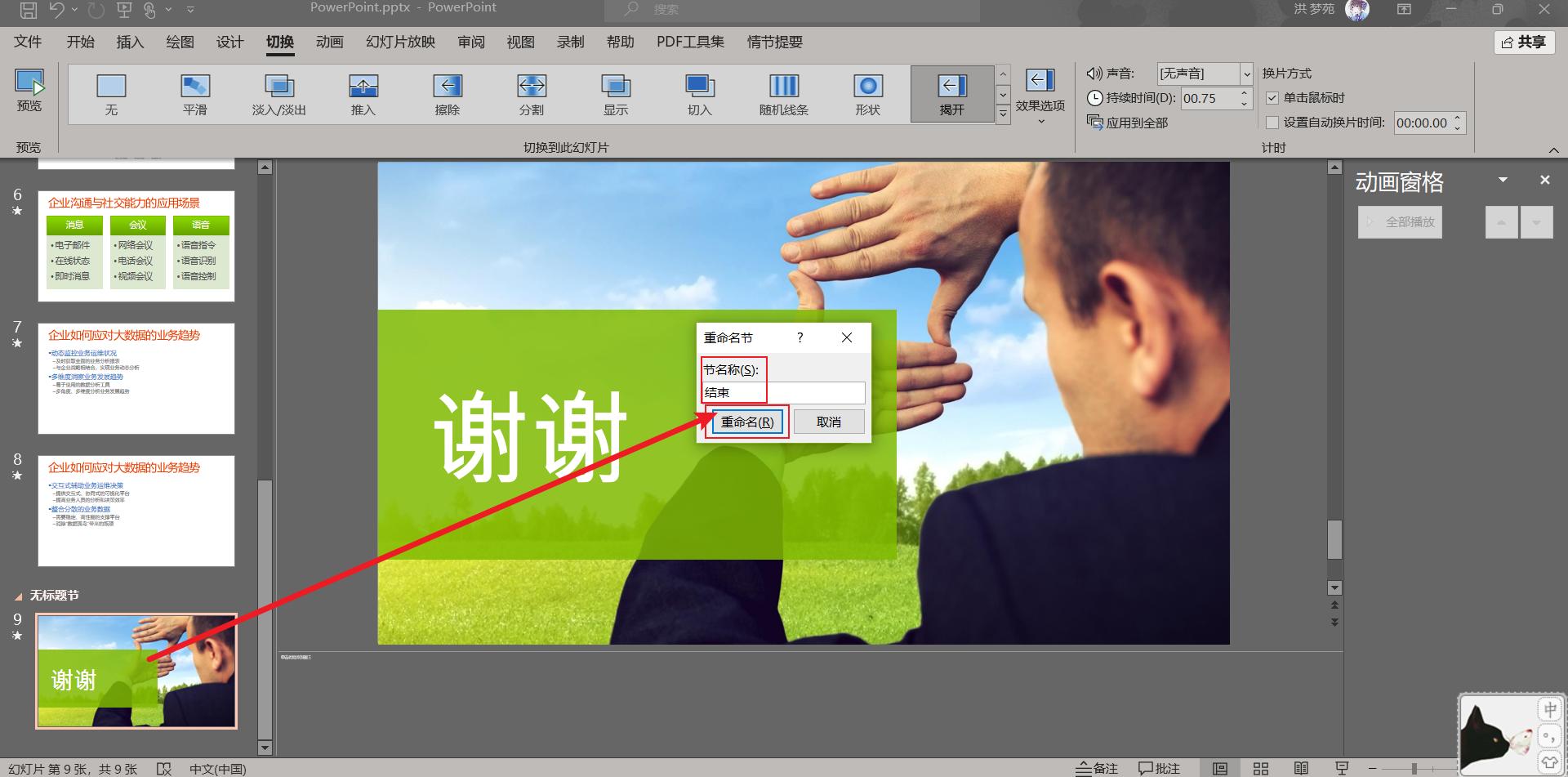Open the 文件 File menu
The height and width of the screenshot is (777, 1568).
click(x=28, y=42)
